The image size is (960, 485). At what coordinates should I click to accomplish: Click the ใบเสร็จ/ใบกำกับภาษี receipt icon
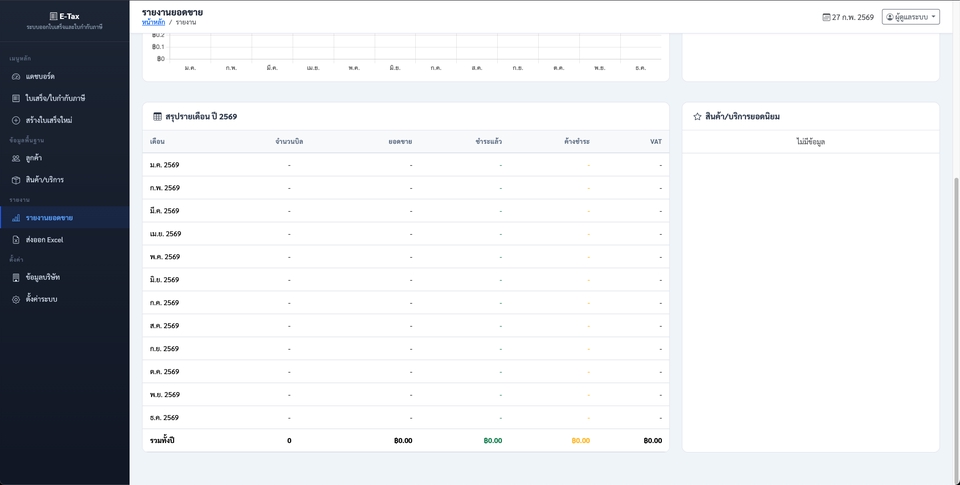click(x=16, y=98)
